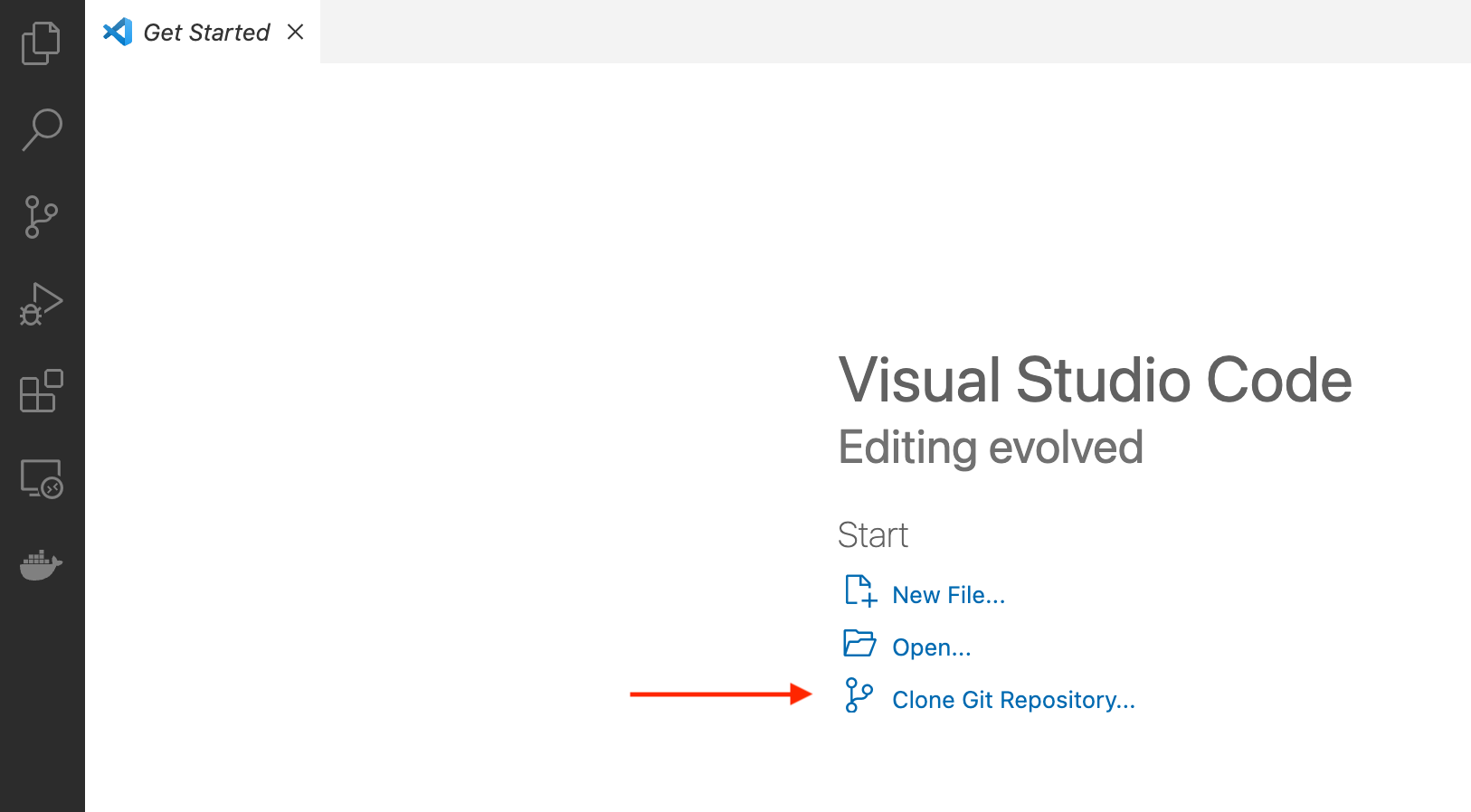The height and width of the screenshot is (812, 1471).
Task: Click the open folder icon beside Open...
Action: coord(859,643)
